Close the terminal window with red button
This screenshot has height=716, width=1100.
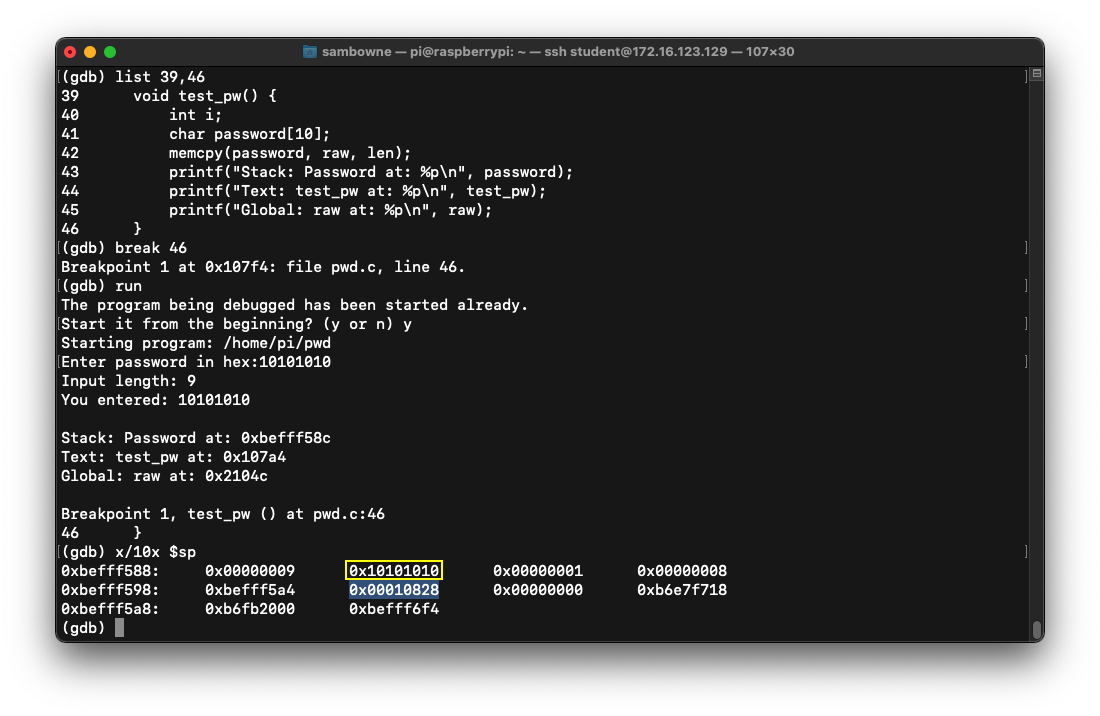[x=70, y=52]
